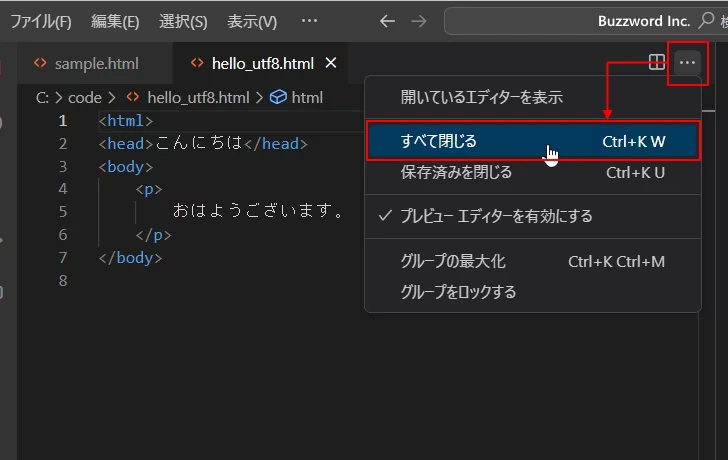Close the hello_utf8.html tab
Viewport: 728px width, 460px height.
pyautogui.click(x=331, y=63)
